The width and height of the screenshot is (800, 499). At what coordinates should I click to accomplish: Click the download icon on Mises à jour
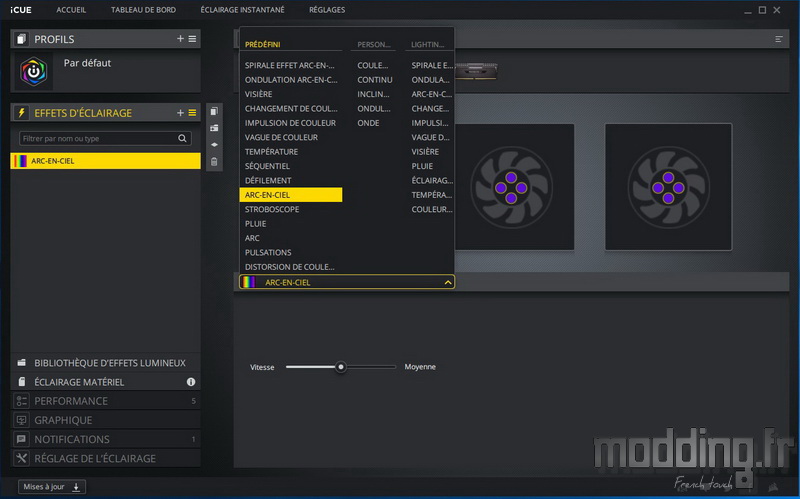76,487
